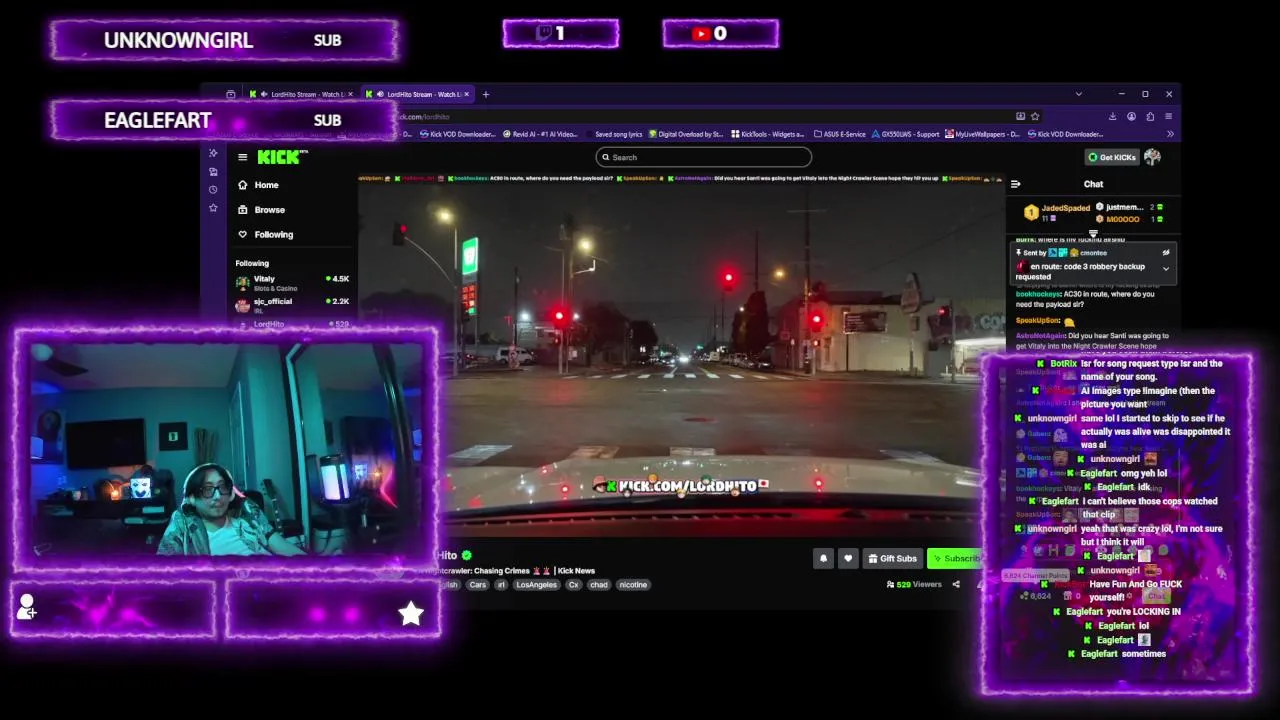Open the Kick hamburger sidebar menu
Screen dimensions: 1280x720
click(242, 157)
